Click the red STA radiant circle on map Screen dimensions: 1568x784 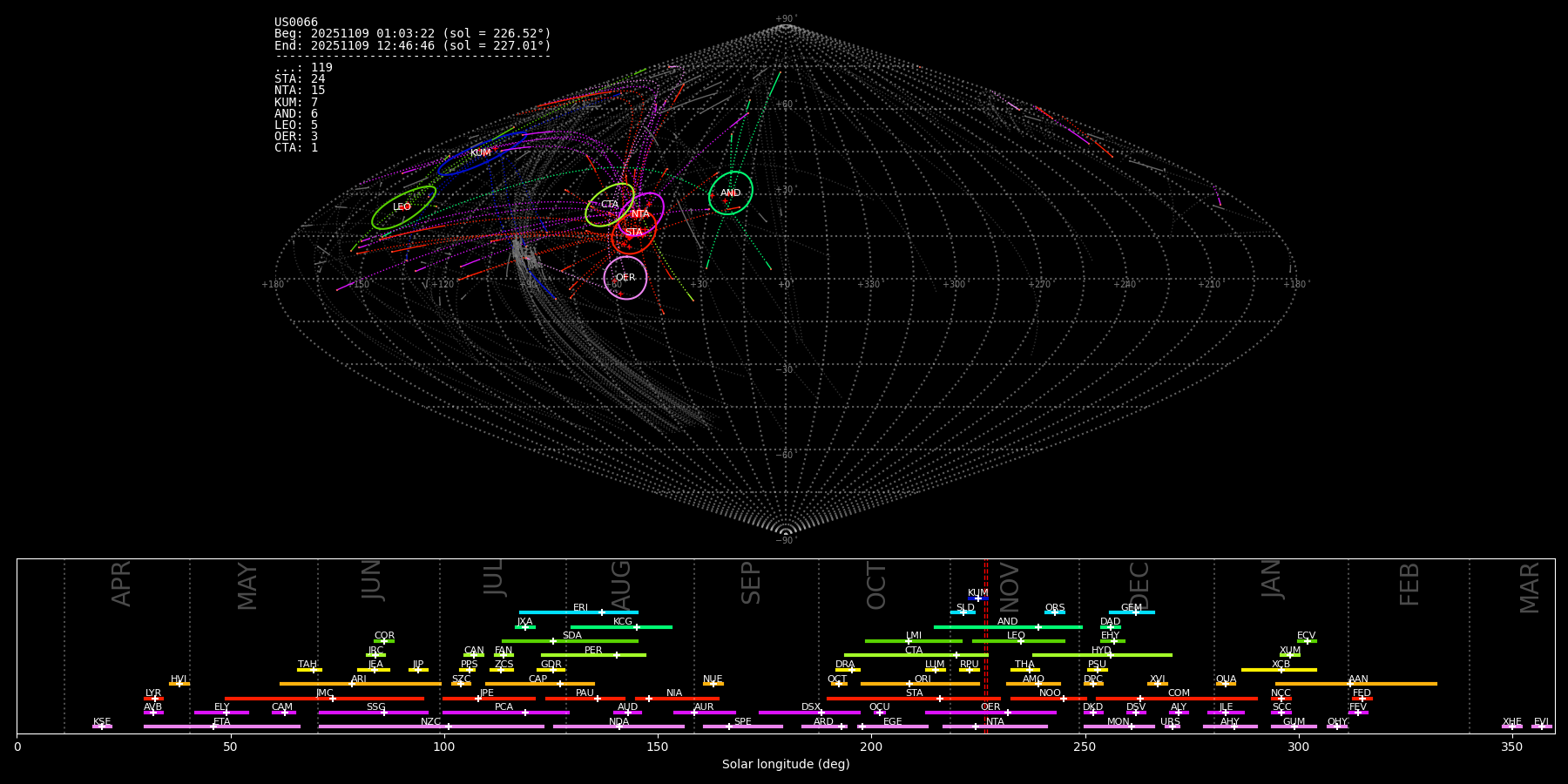point(634,233)
